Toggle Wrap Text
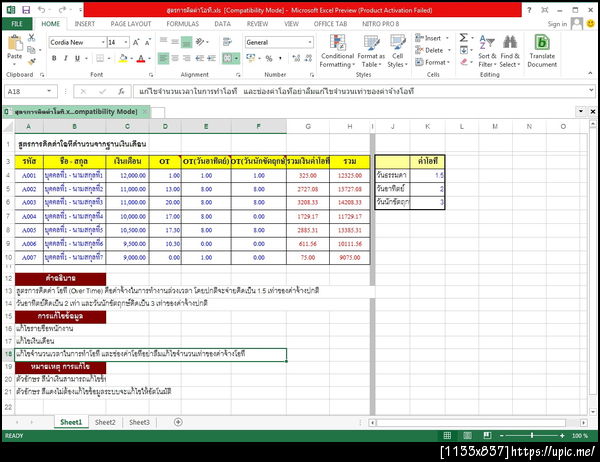The height and width of the screenshot is (462, 600). coord(227,42)
